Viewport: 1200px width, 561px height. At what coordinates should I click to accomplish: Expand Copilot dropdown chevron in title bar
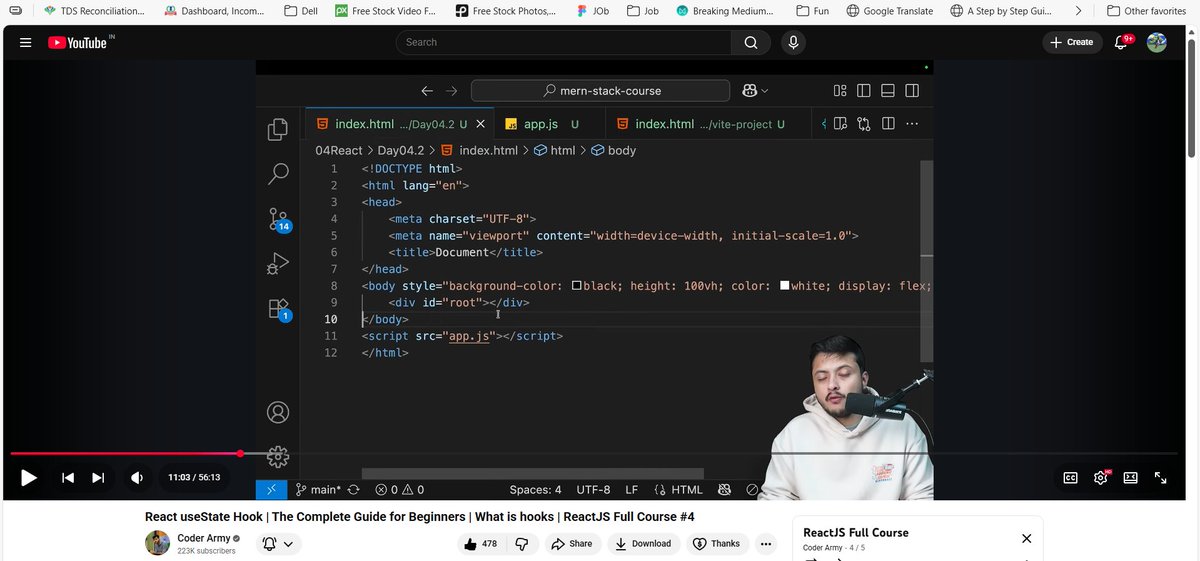(x=765, y=90)
